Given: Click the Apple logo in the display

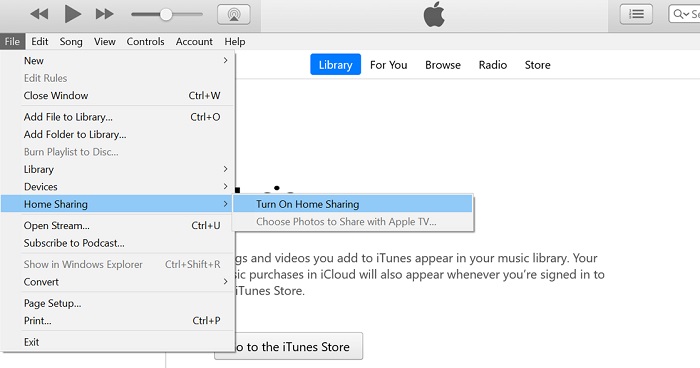Looking at the screenshot, I should [x=434, y=14].
